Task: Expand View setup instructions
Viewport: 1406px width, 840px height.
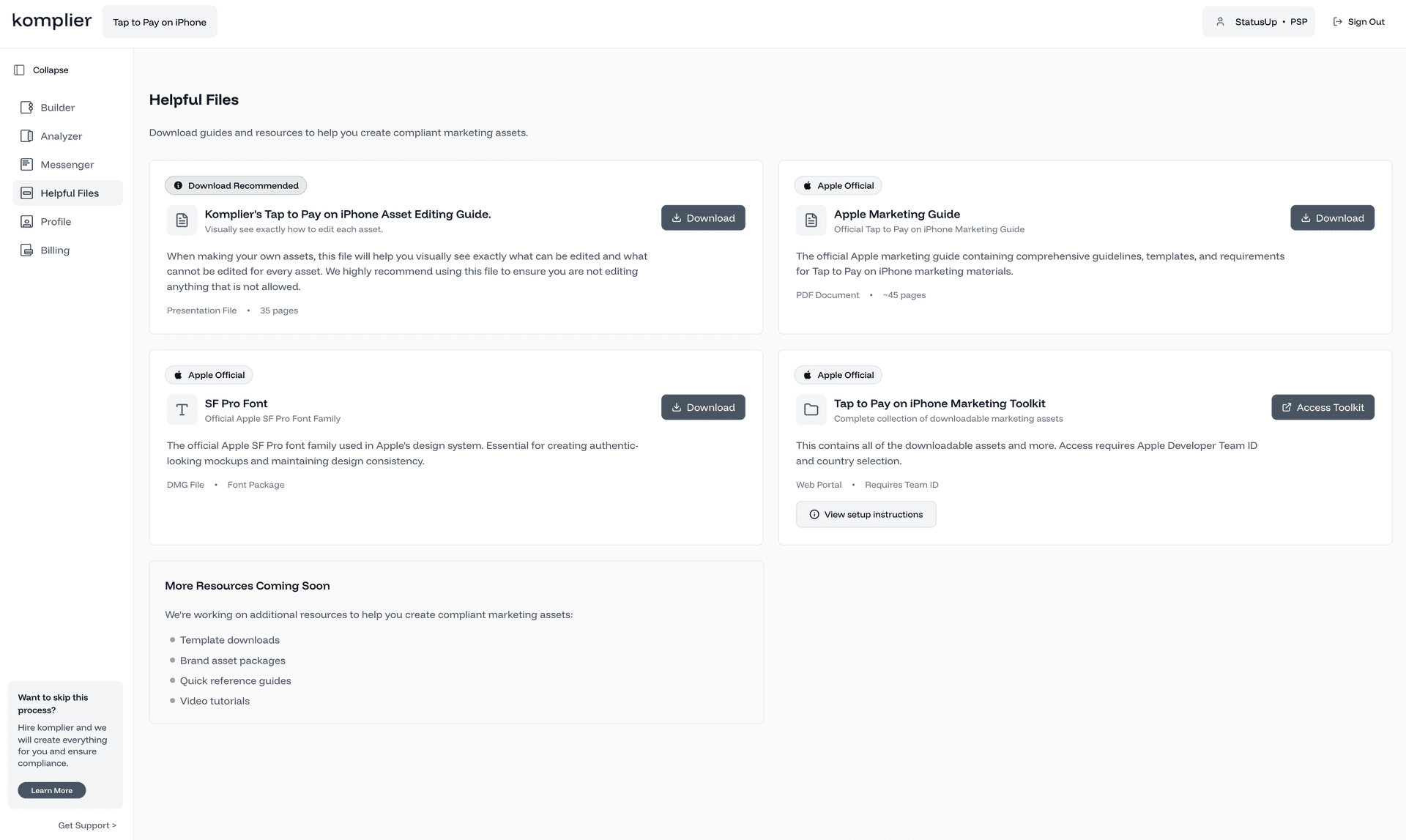Action: 866,513
